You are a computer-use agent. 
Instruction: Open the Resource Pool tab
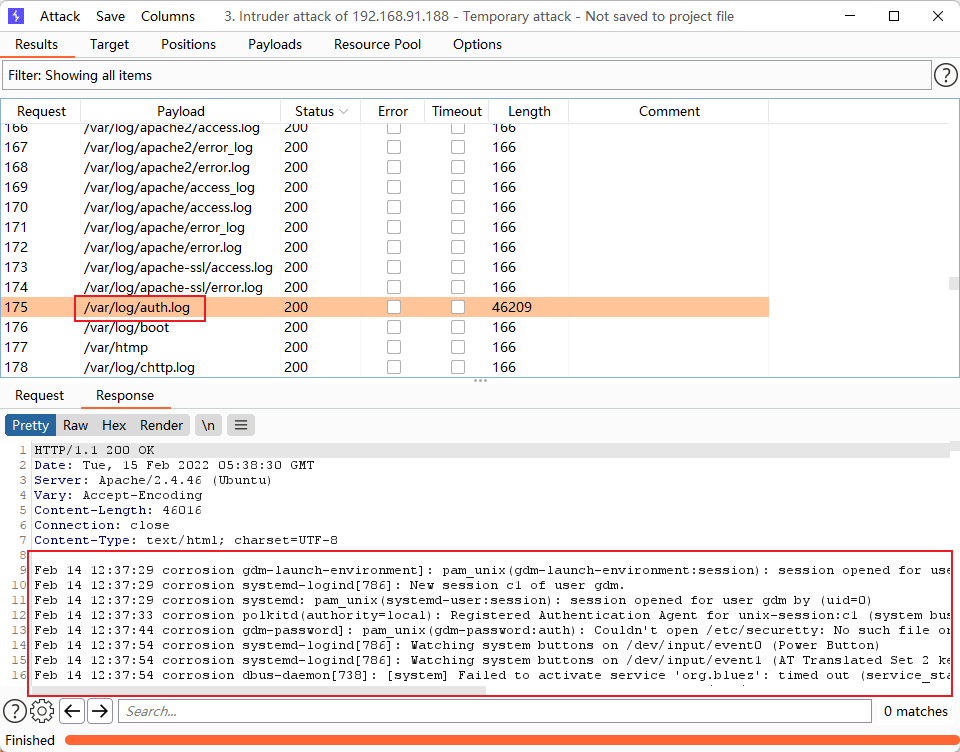pyautogui.click(x=377, y=45)
